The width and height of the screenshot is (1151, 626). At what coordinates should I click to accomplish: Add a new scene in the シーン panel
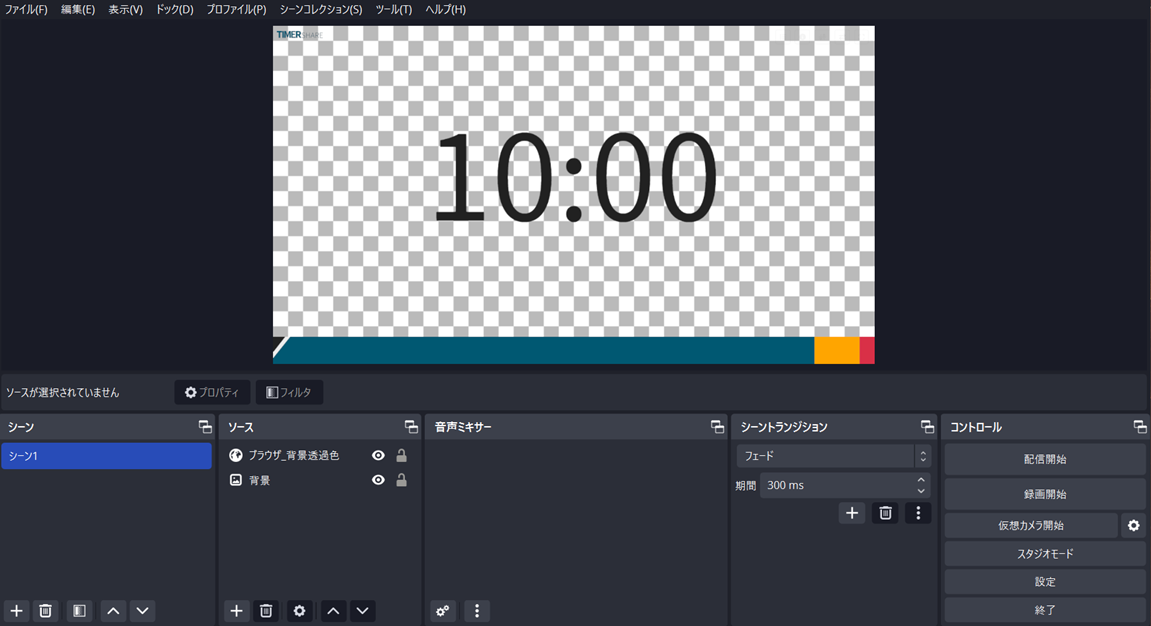click(x=16, y=611)
